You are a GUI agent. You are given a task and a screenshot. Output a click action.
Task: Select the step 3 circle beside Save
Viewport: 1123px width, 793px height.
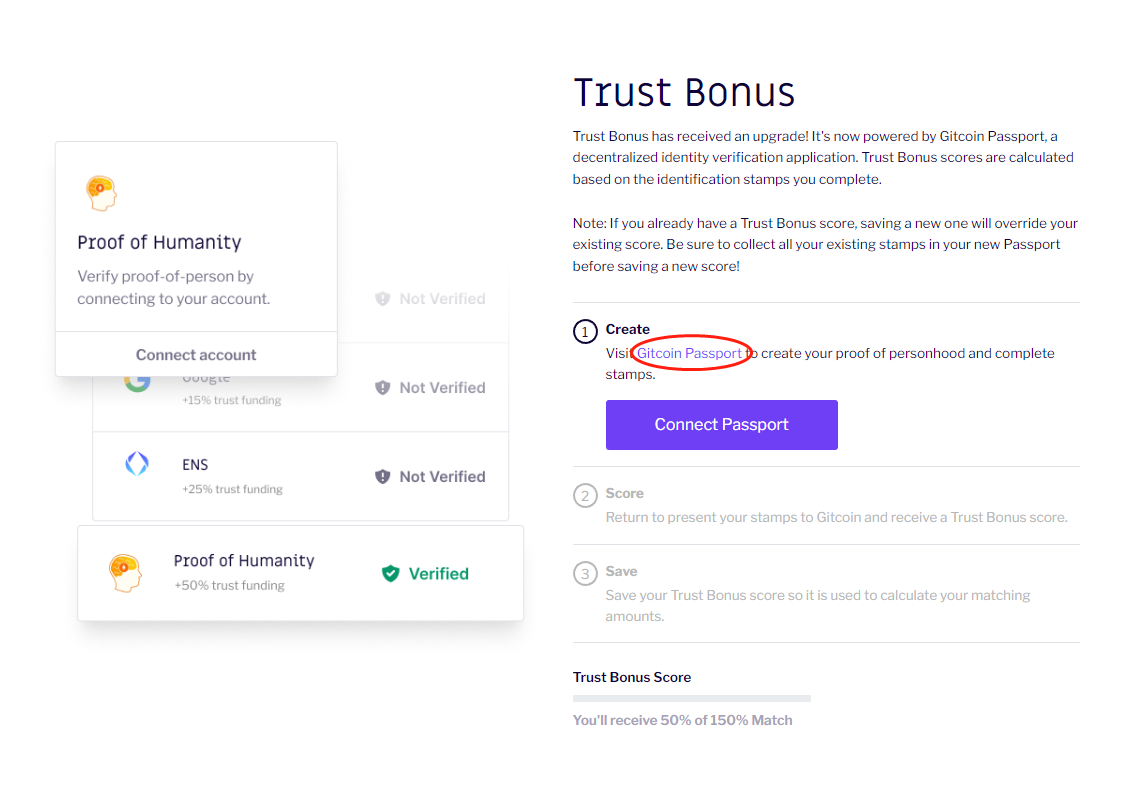point(585,573)
